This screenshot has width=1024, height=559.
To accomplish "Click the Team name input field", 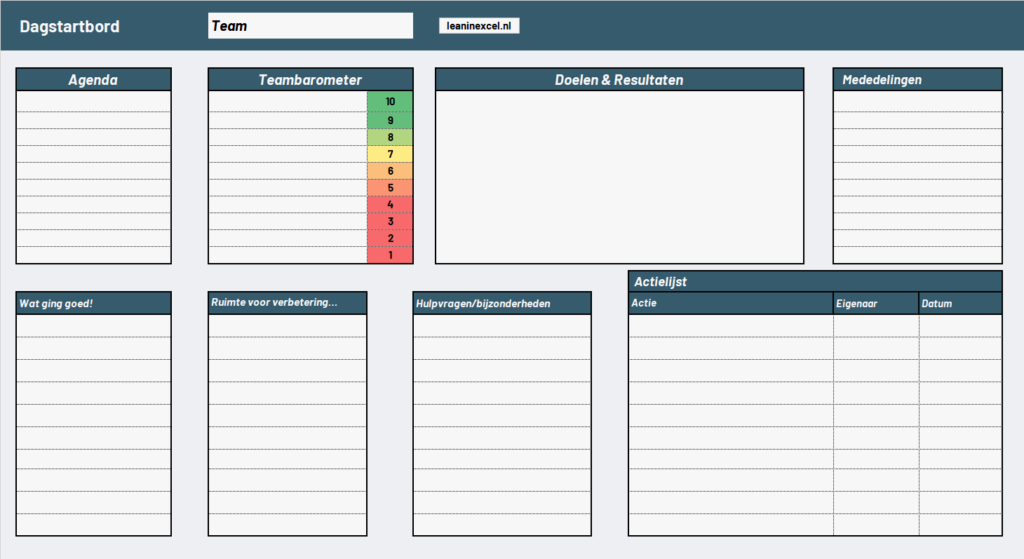I will pyautogui.click(x=310, y=26).
